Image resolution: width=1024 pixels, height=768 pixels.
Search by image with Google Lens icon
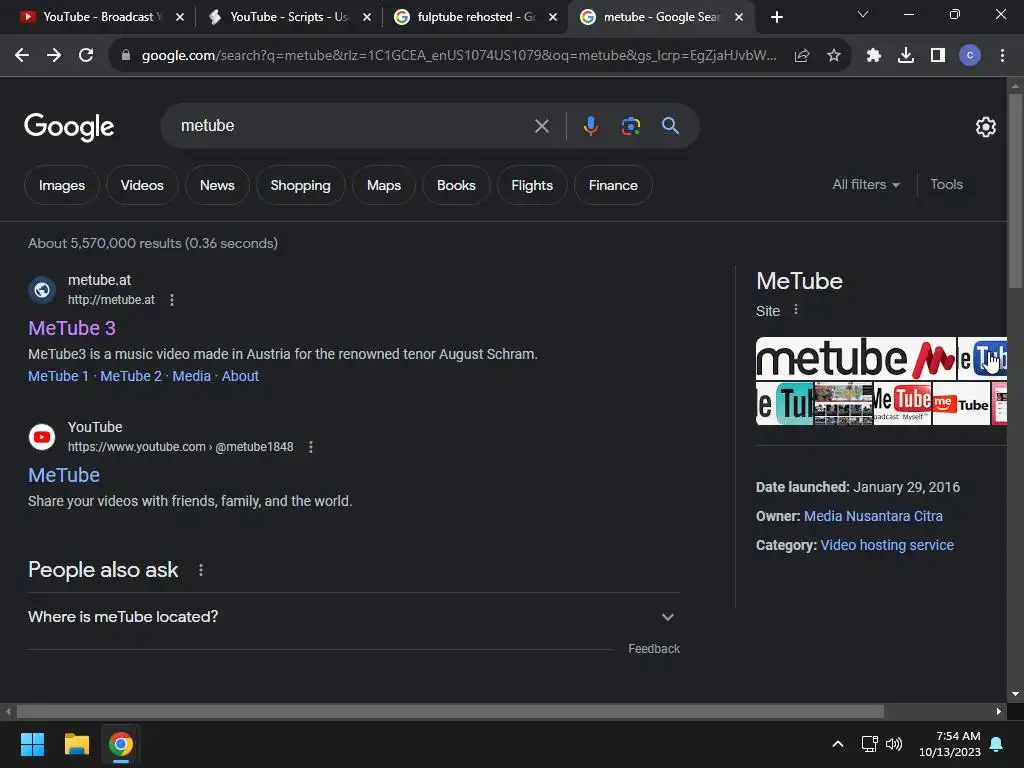click(x=631, y=126)
